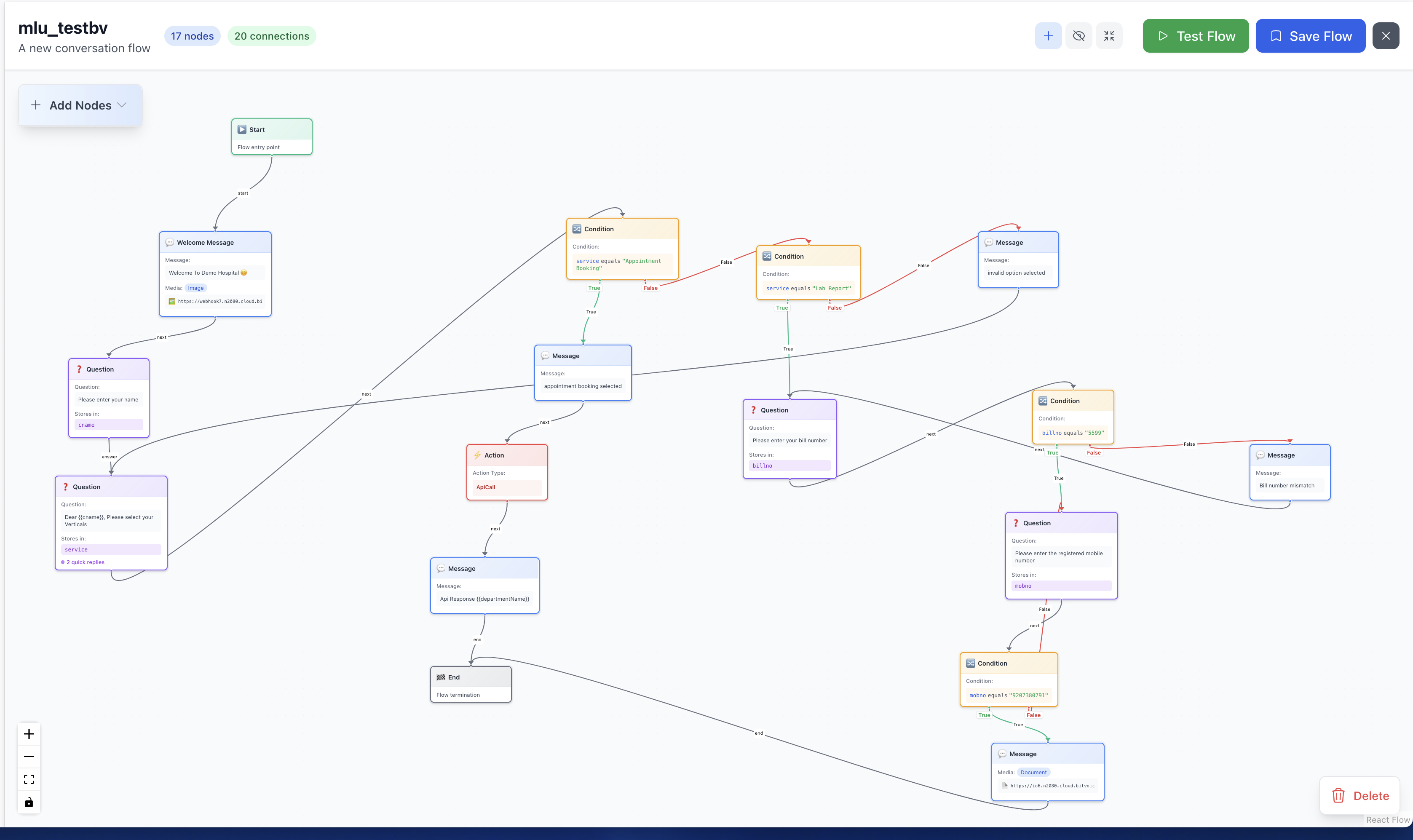Toggle the canvas lock interactivity control
Screen dimensions: 1413x840
29,802
